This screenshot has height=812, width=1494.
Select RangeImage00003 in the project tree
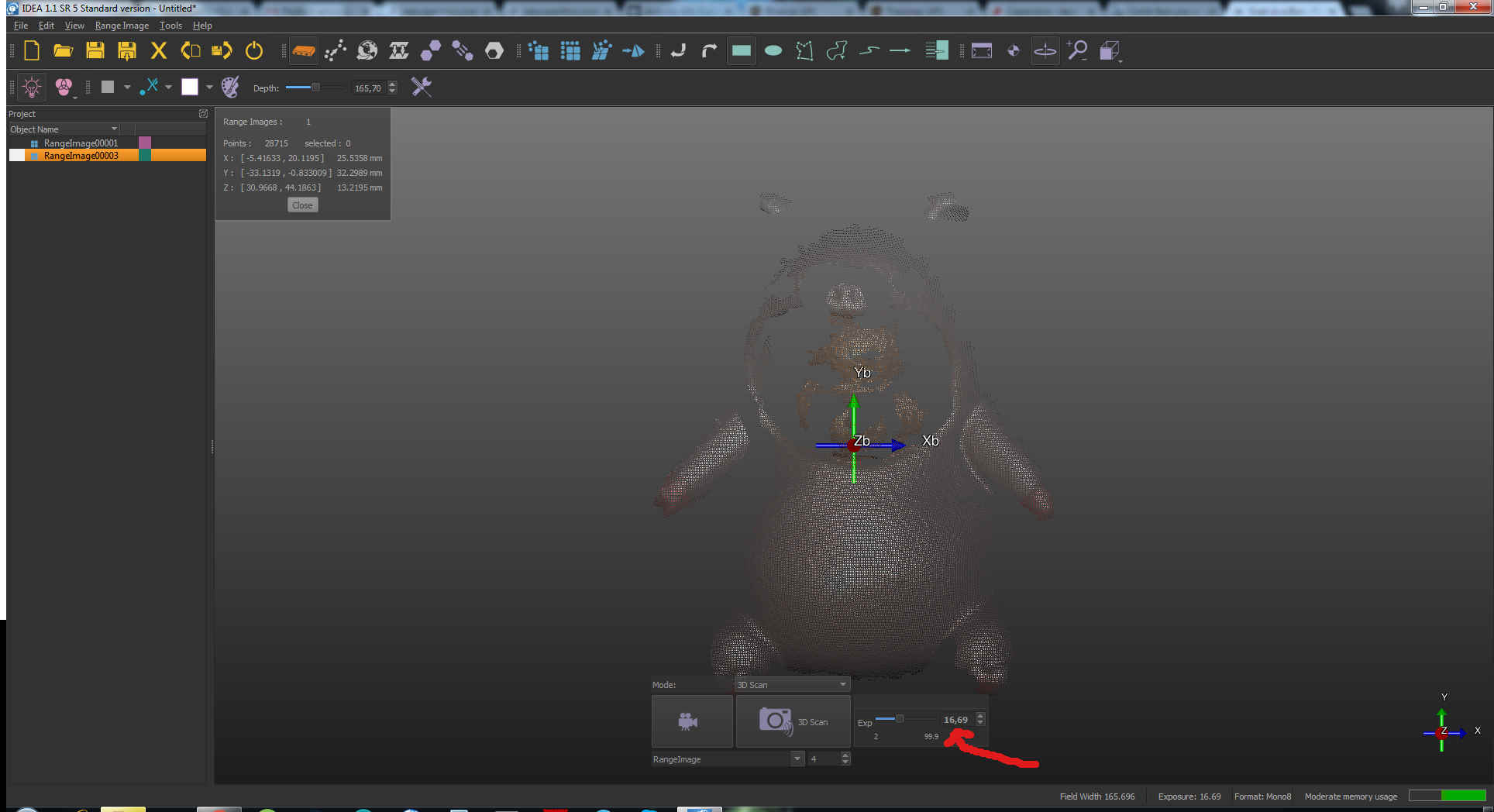click(x=81, y=156)
